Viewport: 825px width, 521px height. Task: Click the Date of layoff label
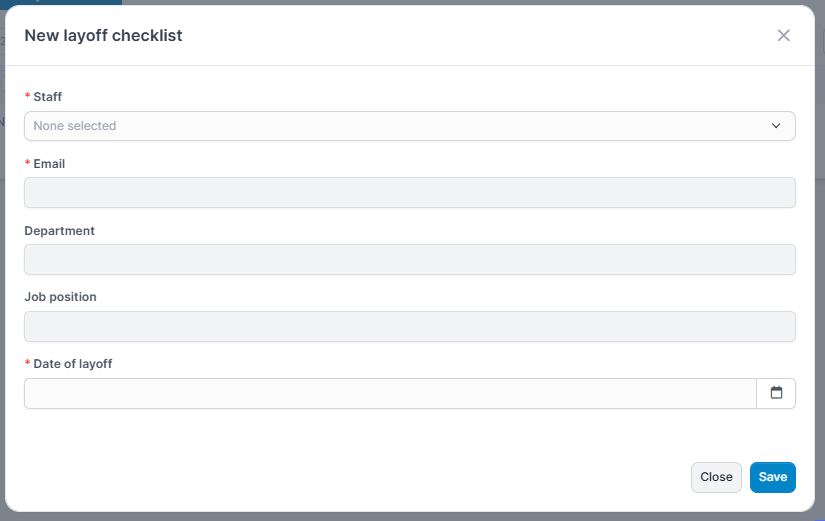click(x=73, y=364)
